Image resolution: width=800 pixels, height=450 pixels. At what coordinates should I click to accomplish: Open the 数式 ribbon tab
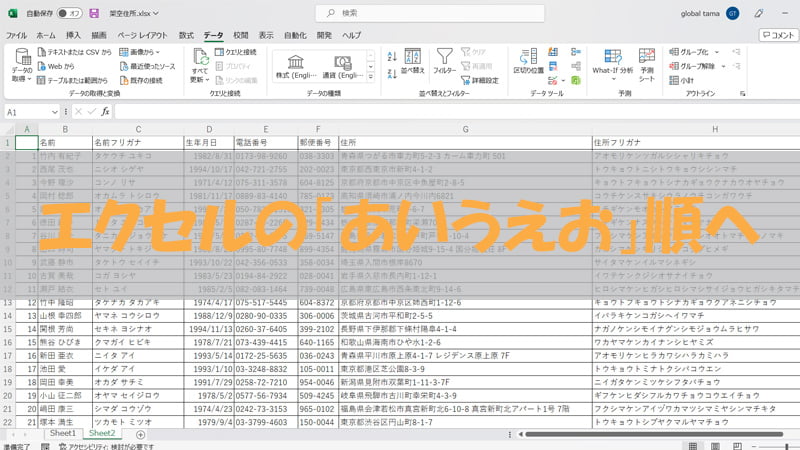(x=187, y=35)
